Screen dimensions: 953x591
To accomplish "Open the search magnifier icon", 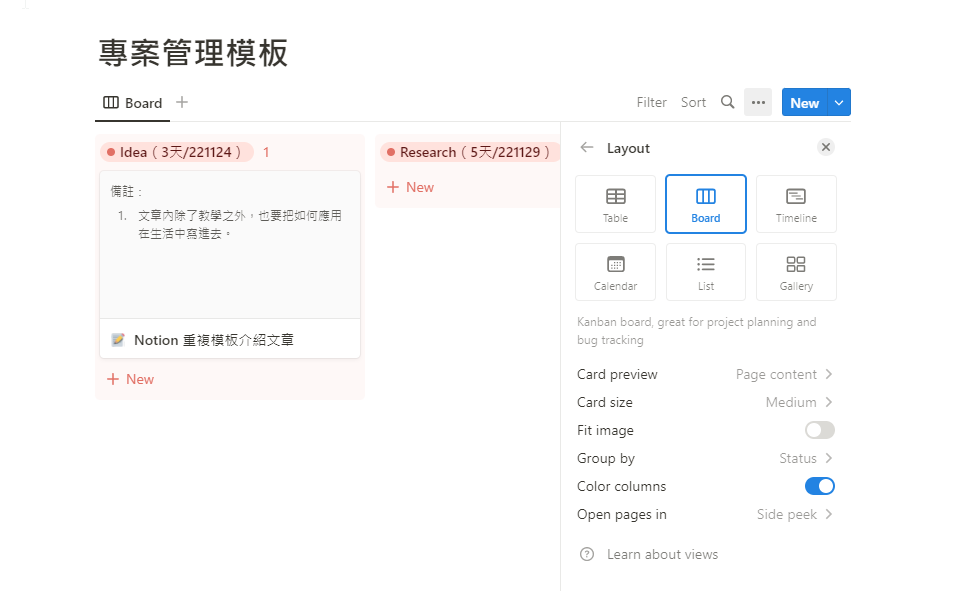I will point(728,102).
